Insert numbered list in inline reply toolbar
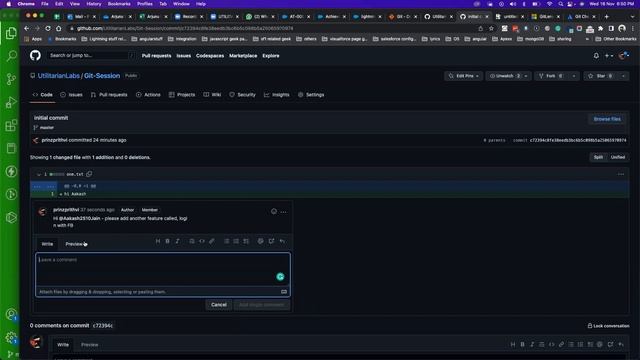Image resolution: width=640 pixels, height=360 pixels. click(x=236, y=241)
